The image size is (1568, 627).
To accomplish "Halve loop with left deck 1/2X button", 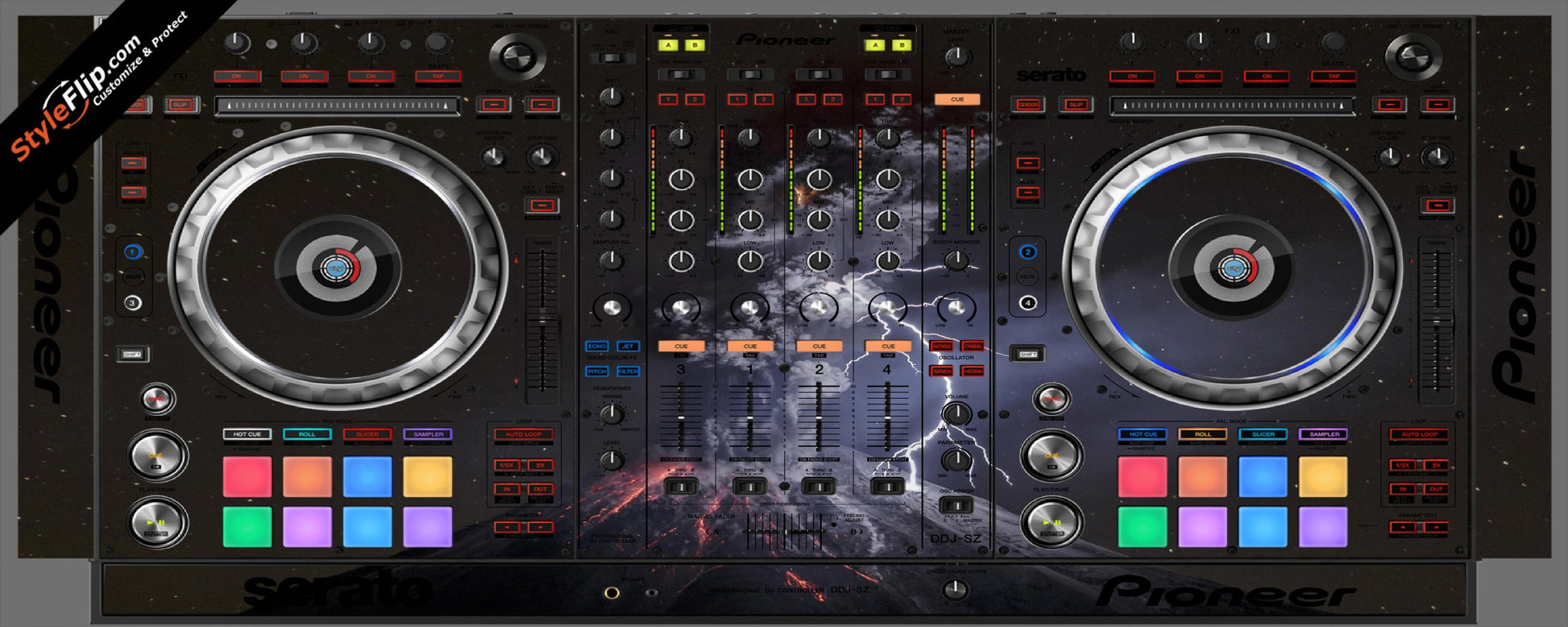I will pos(507,465).
